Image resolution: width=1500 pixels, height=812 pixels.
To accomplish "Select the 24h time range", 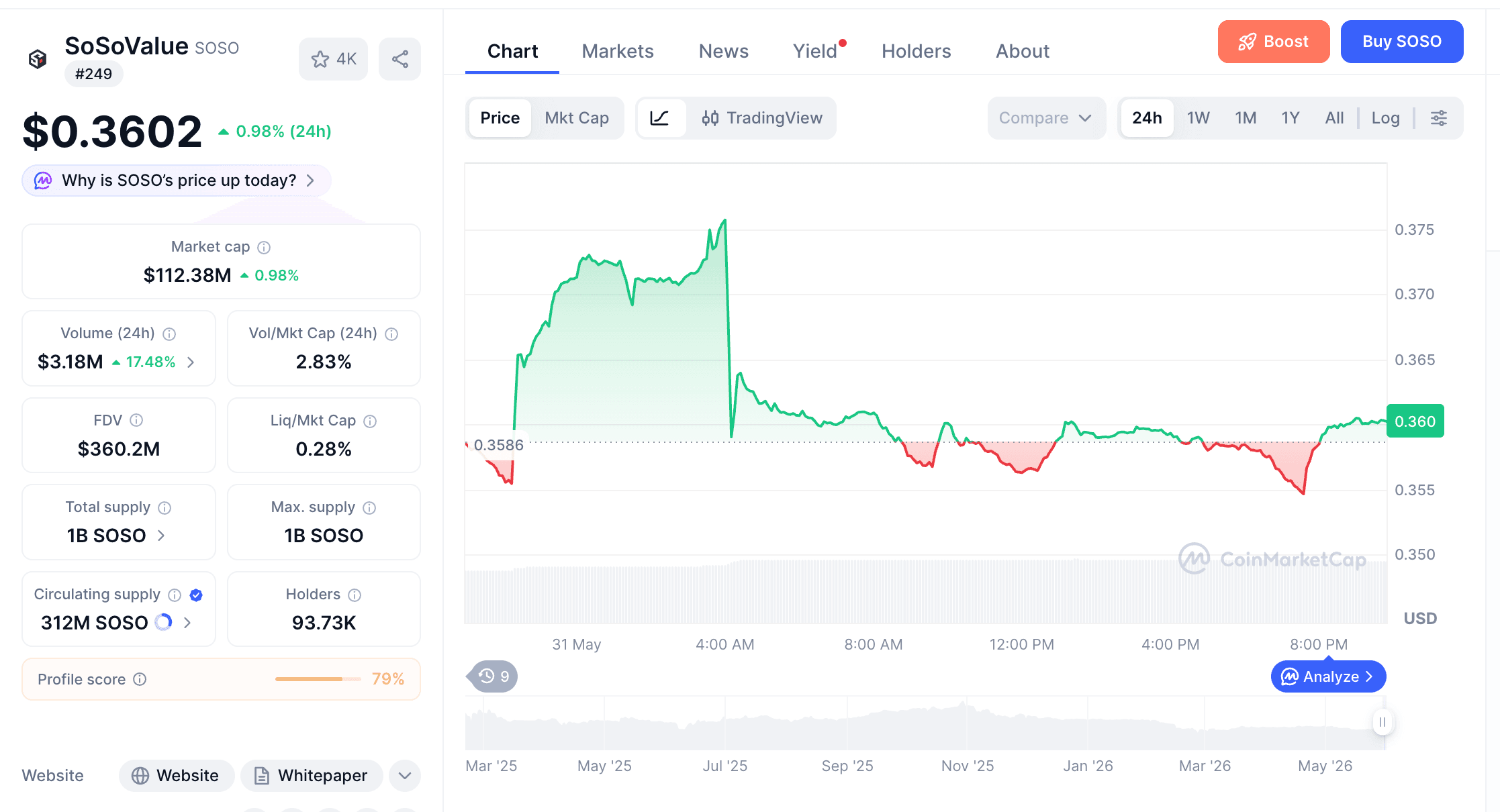I will pyautogui.click(x=1147, y=118).
